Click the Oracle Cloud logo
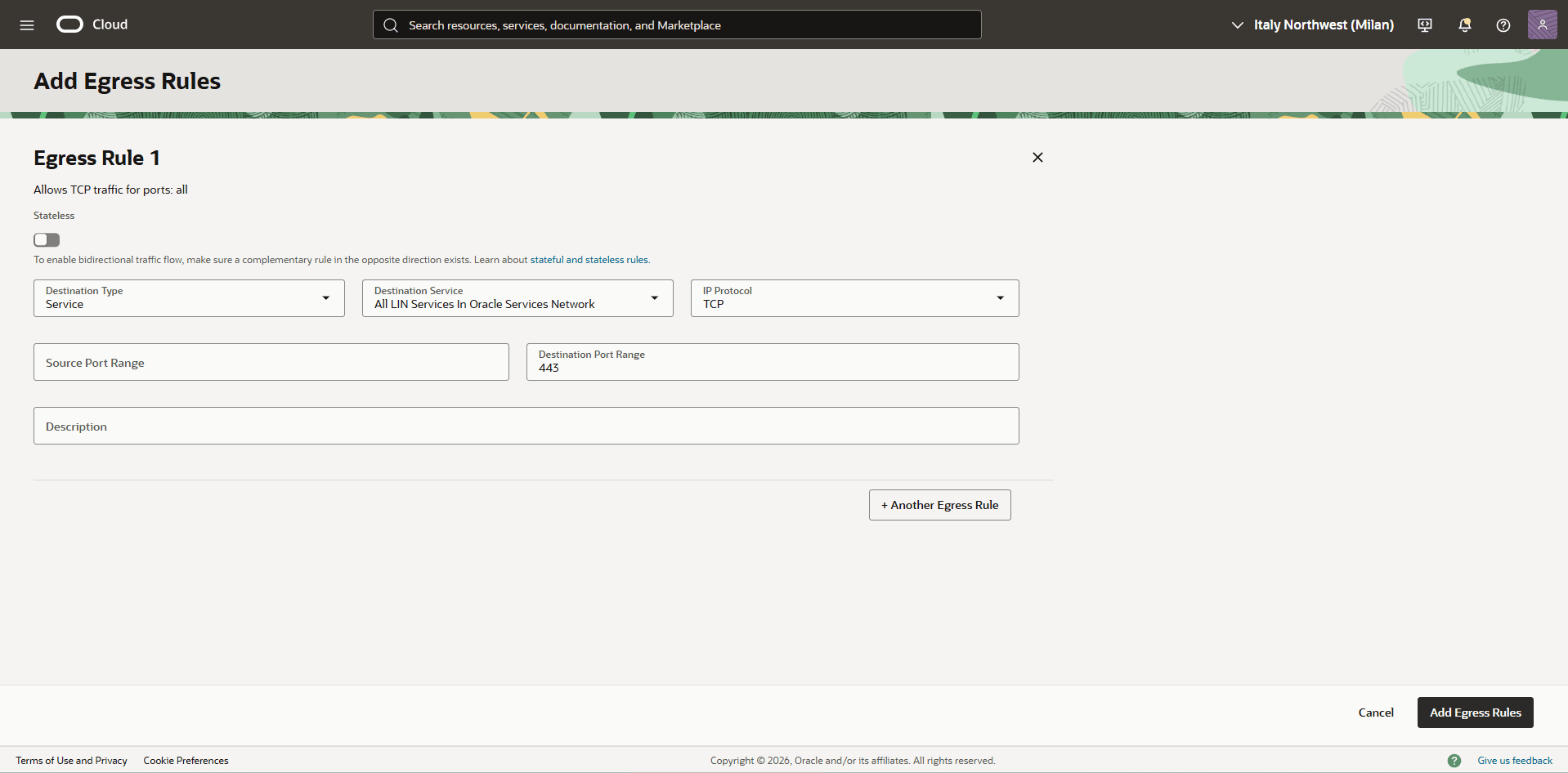The image size is (1568, 773). click(92, 25)
